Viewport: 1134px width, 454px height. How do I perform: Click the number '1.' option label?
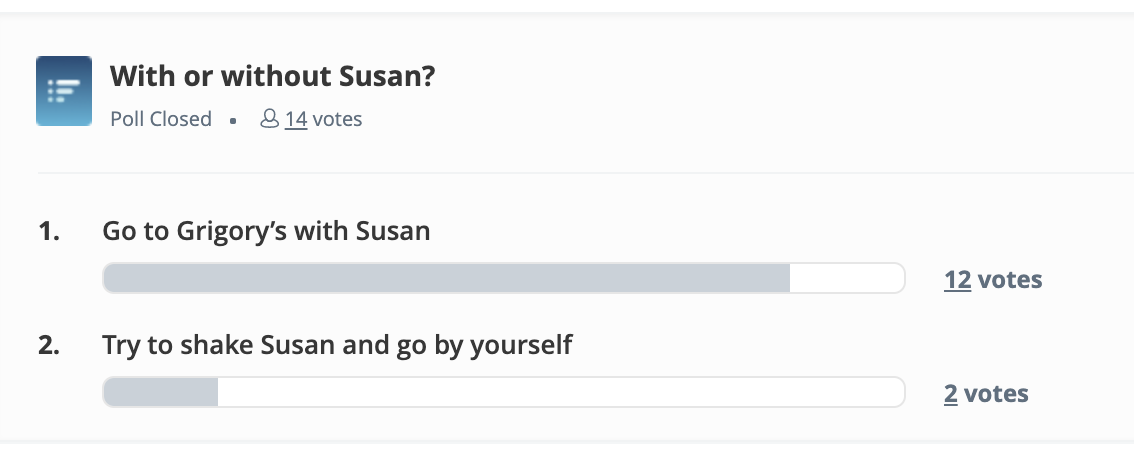point(48,231)
